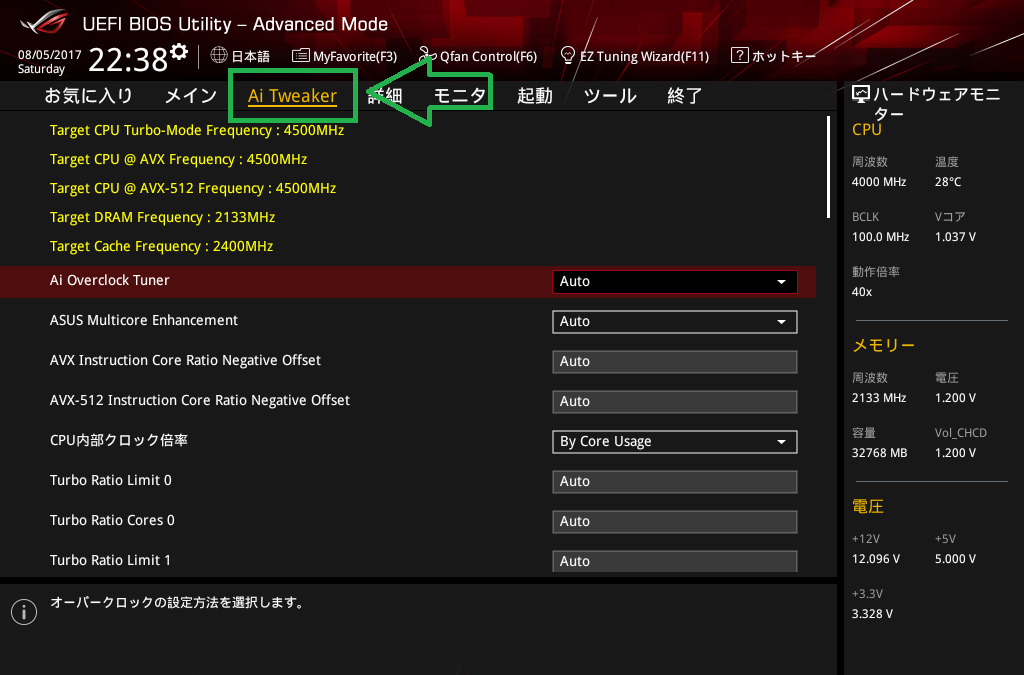The width and height of the screenshot is (1024, 675).
Task: Switch to the メイン tab
Action: (x=191, y=96)
